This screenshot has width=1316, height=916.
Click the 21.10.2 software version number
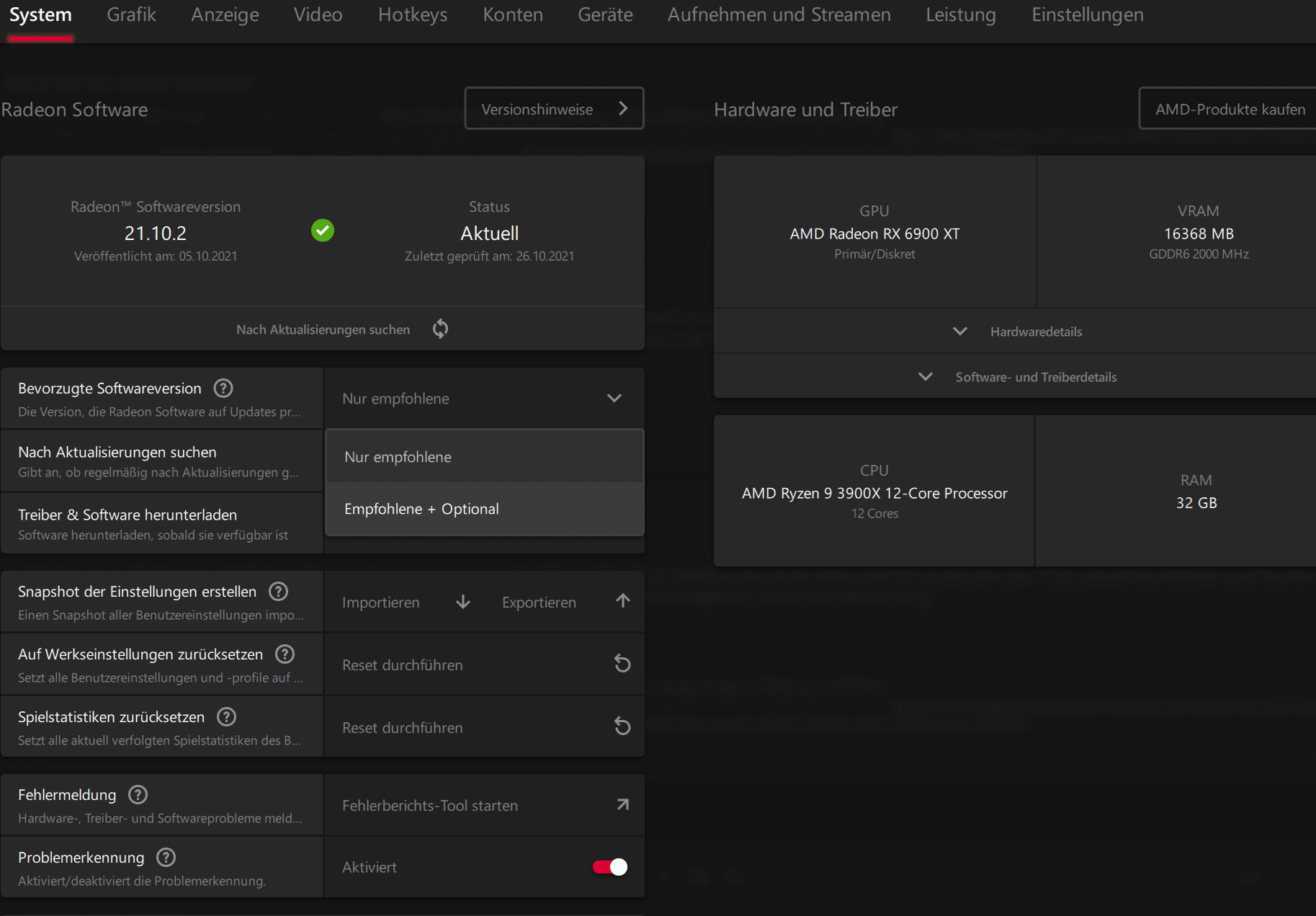(156, 234)
